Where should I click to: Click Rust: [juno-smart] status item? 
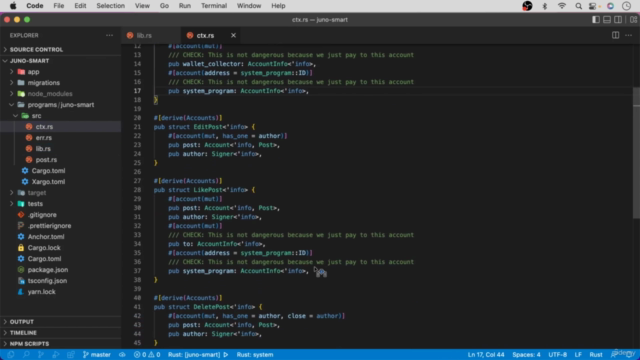tap(194, 355)
